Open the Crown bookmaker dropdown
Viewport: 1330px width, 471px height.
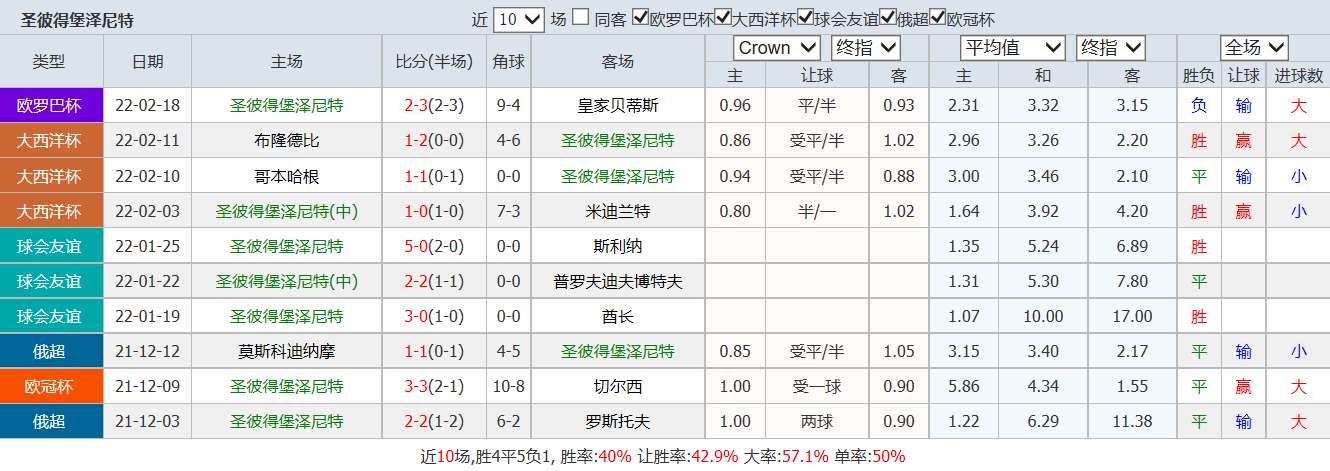(777, 47)
